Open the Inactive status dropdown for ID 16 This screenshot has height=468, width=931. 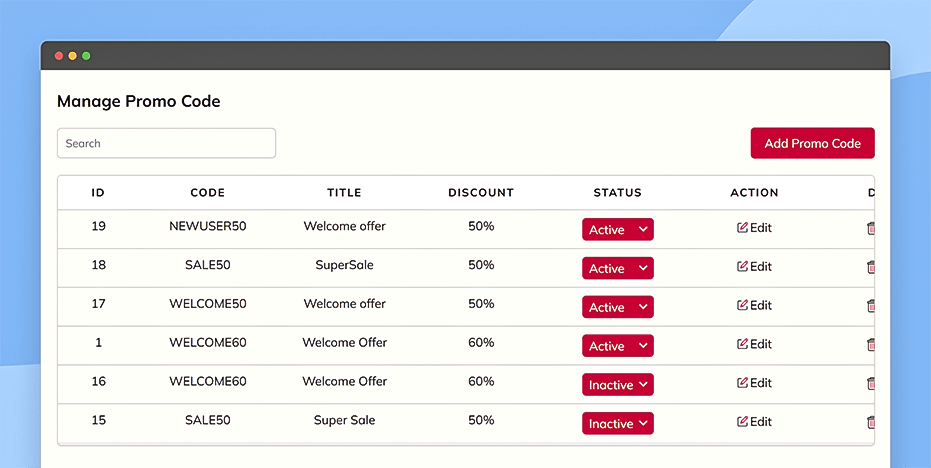coord(618,384)
